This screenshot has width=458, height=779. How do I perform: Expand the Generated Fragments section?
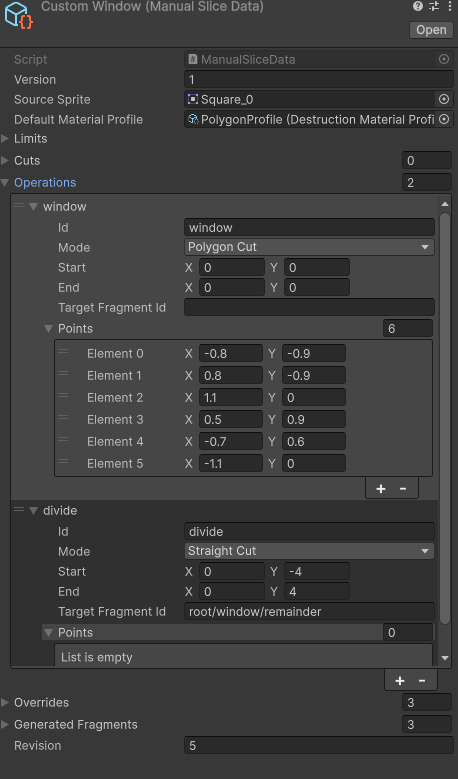pyautogui.click(x=5, y=724)
